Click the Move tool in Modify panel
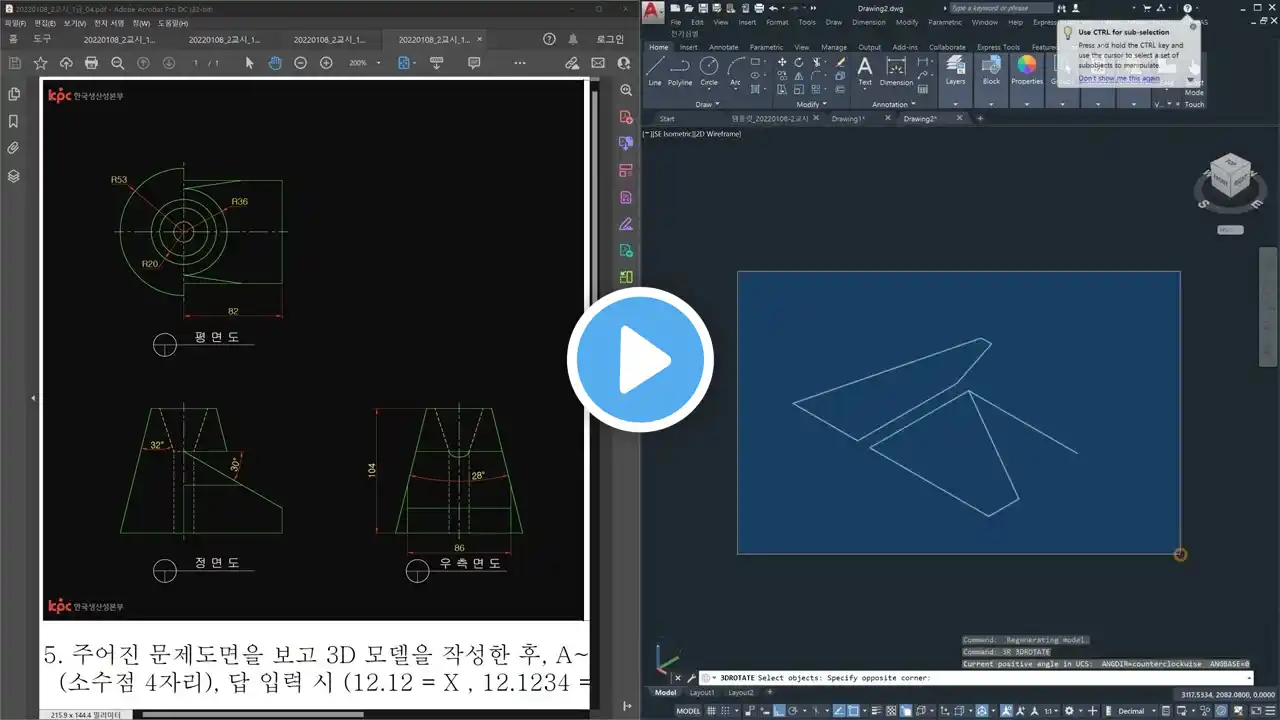 (x=782, y=62)
